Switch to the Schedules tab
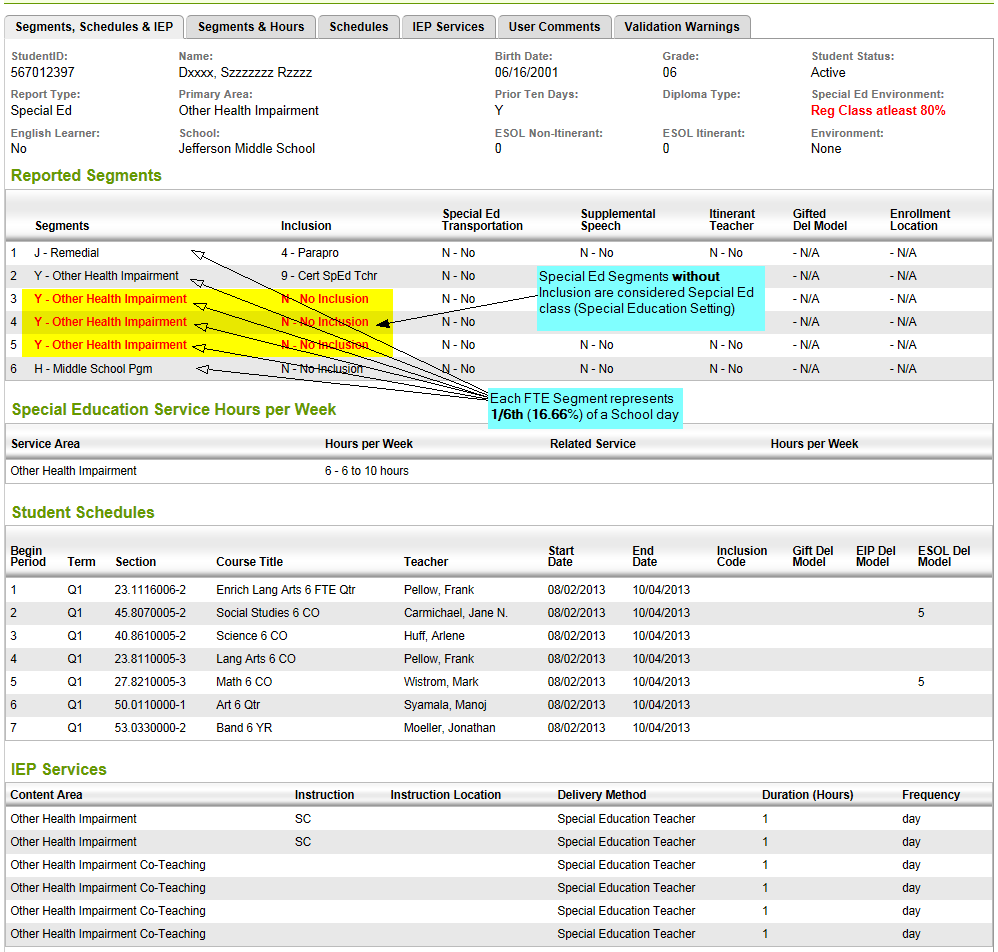998x952 pixels. pyautogui.click(x=358, y=27)
